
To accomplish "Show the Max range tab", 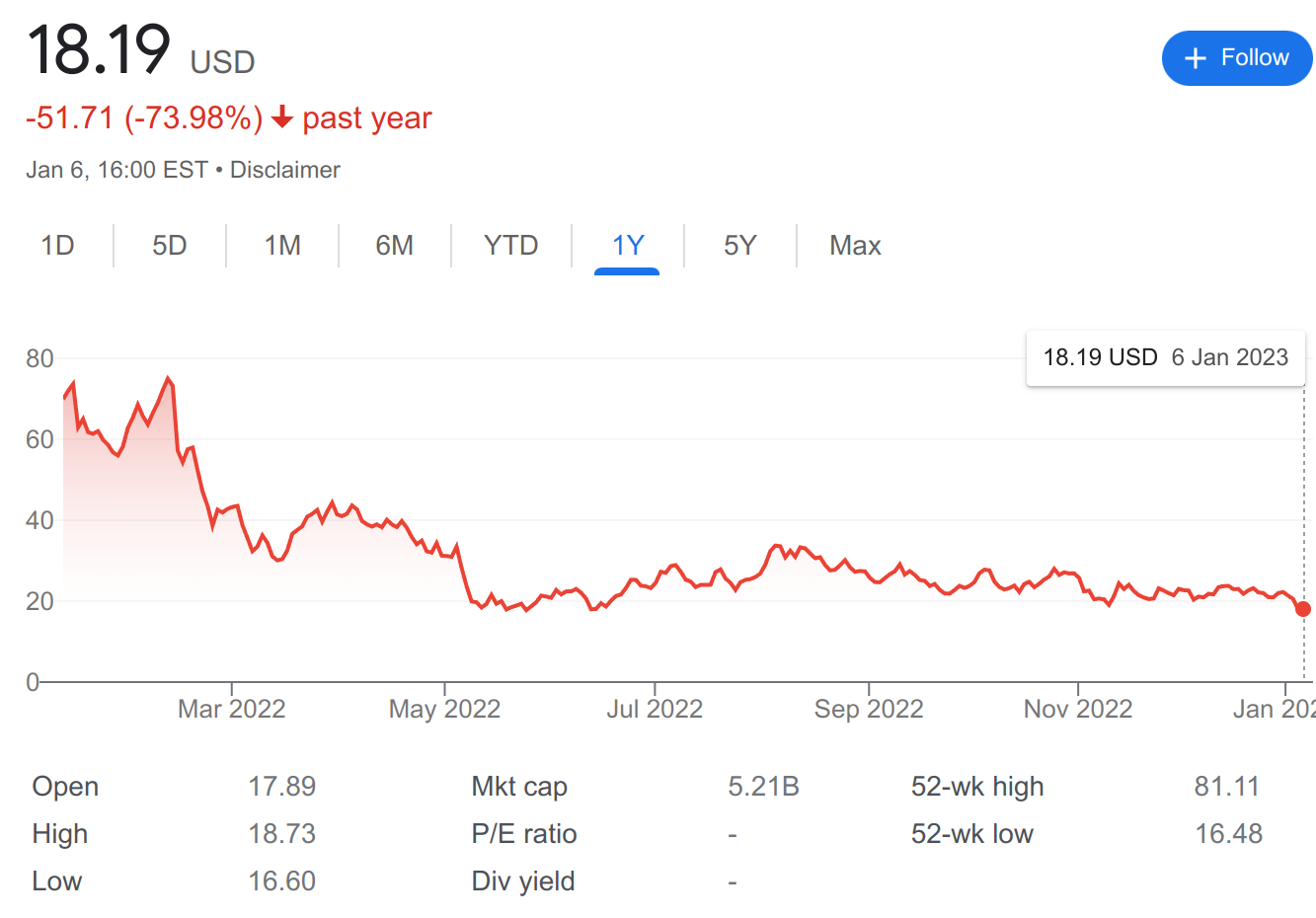I will [855, 245].
